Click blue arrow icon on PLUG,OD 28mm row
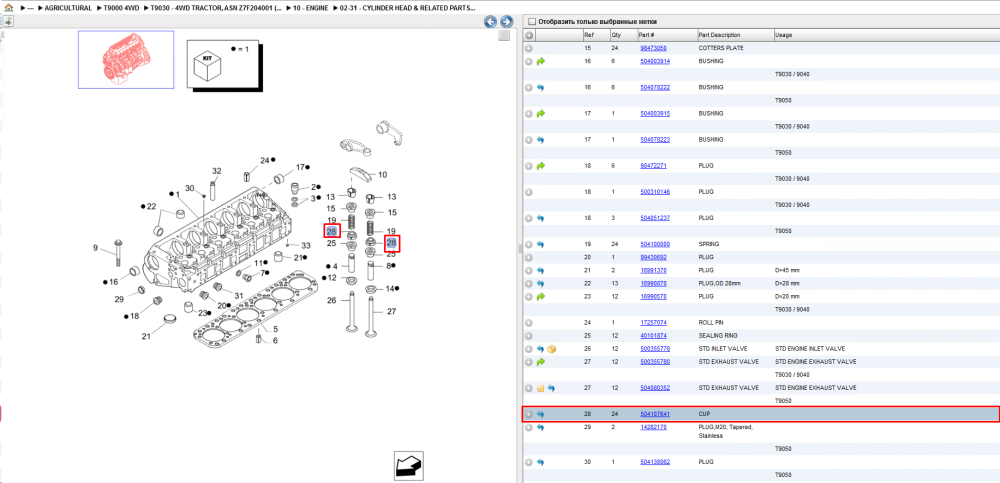 (x=541, y=283)
